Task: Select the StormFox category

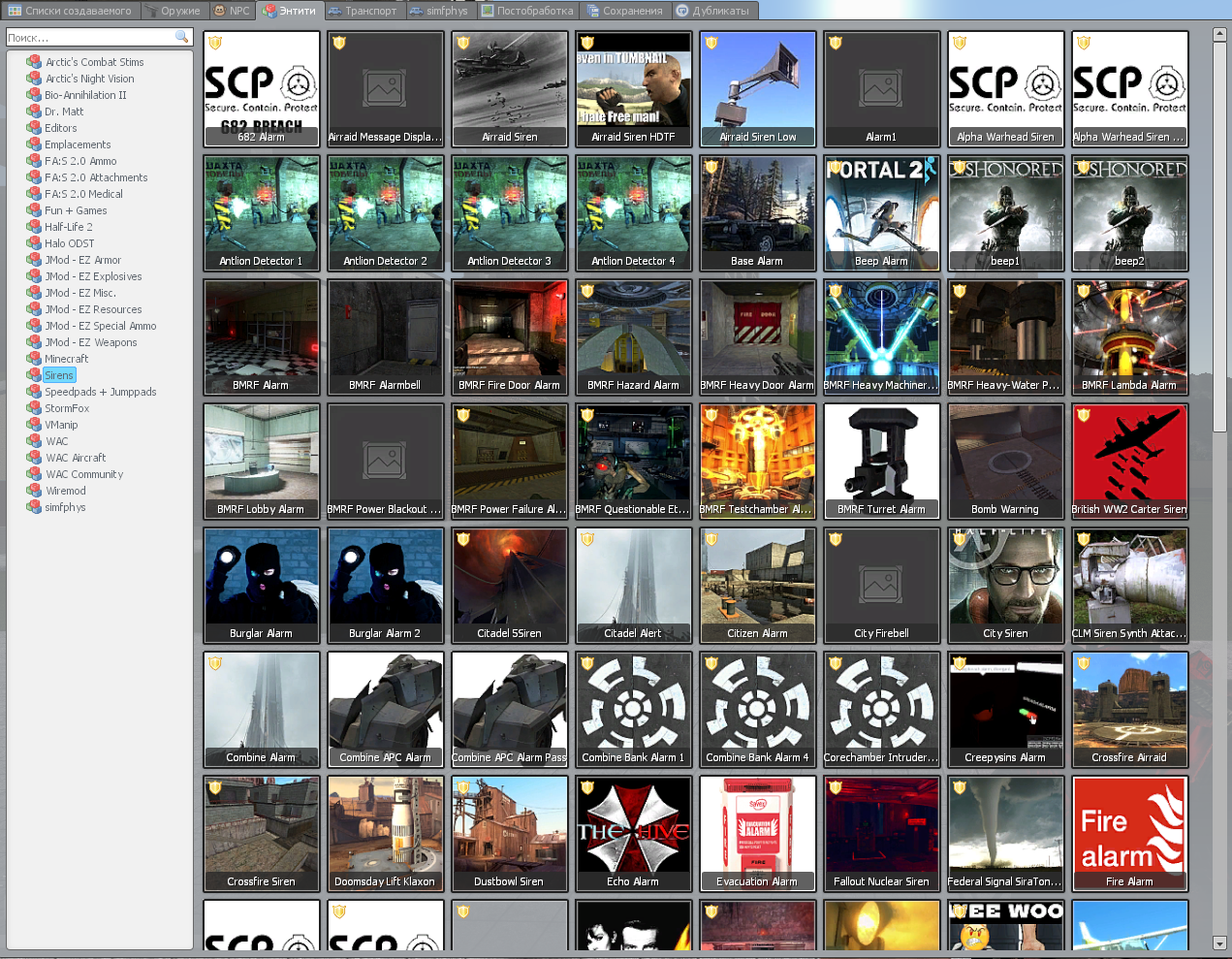Action: (67, 408)
